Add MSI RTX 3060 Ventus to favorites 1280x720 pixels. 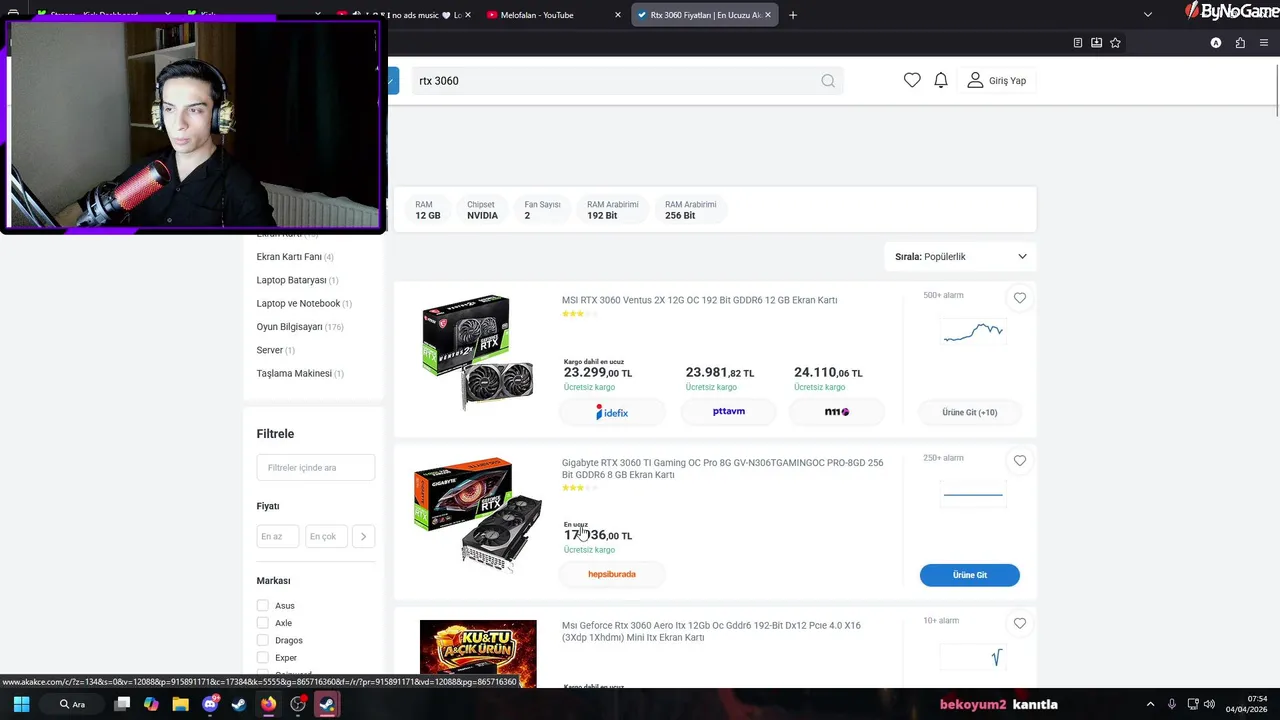coord(1020,298)
